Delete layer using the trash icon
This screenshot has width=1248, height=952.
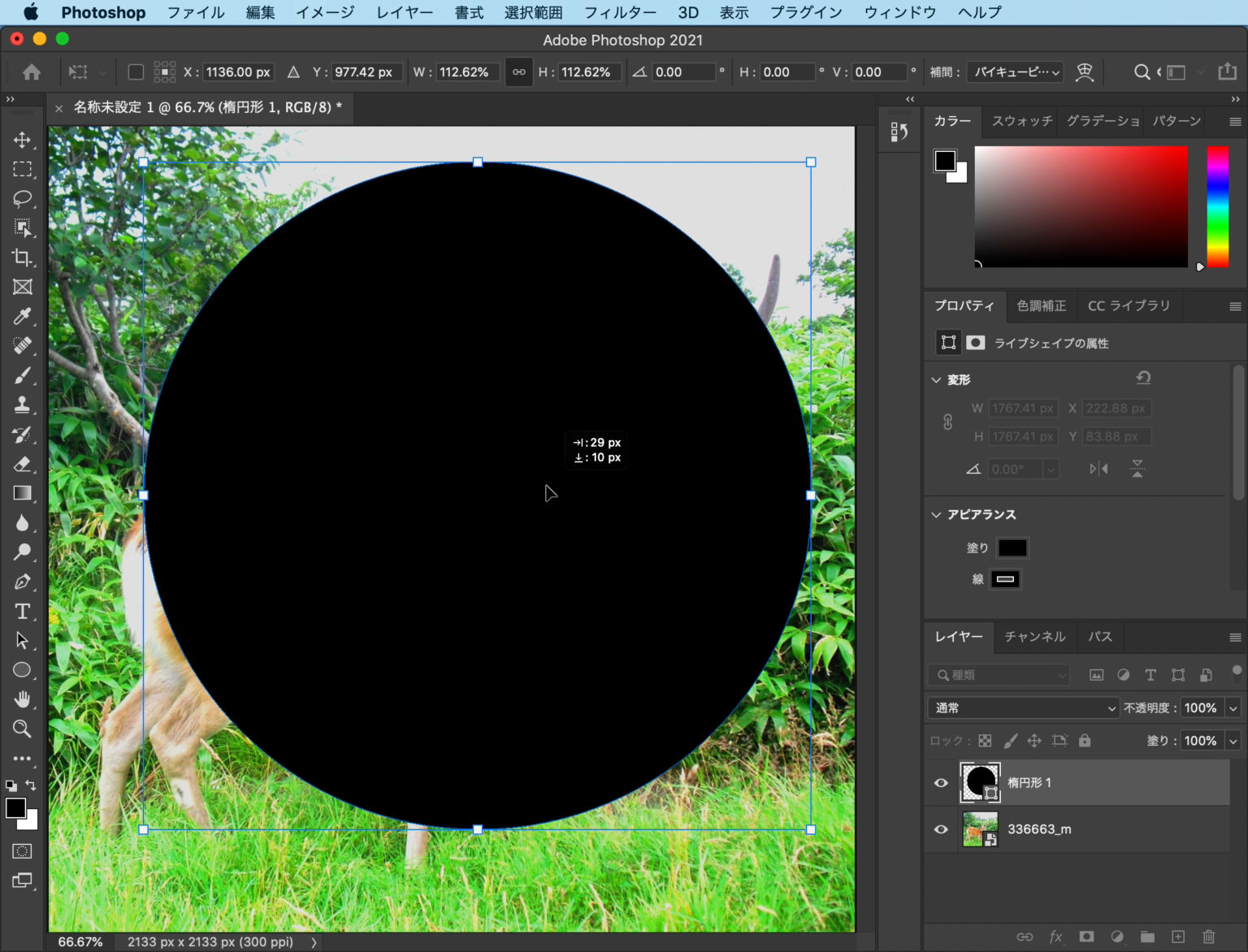(x=1208, y=937)
